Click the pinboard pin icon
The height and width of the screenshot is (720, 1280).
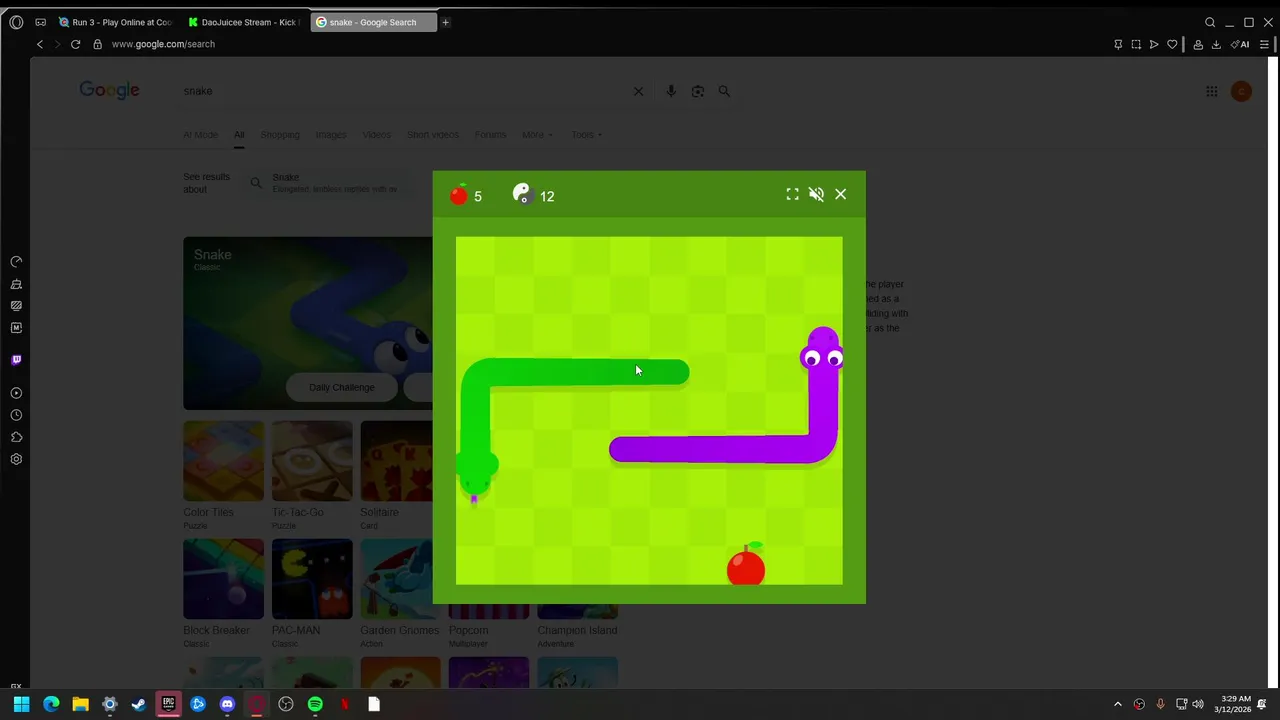pos(1118,44)
